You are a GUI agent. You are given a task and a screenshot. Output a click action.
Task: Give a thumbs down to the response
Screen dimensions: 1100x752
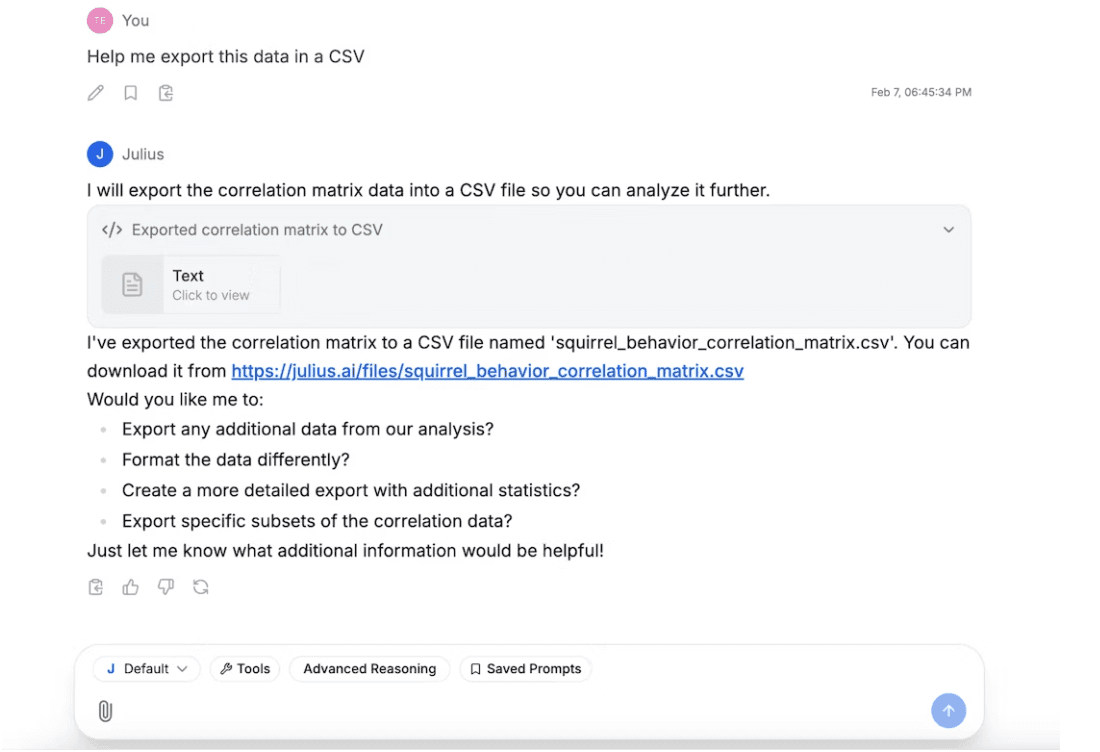165,587
